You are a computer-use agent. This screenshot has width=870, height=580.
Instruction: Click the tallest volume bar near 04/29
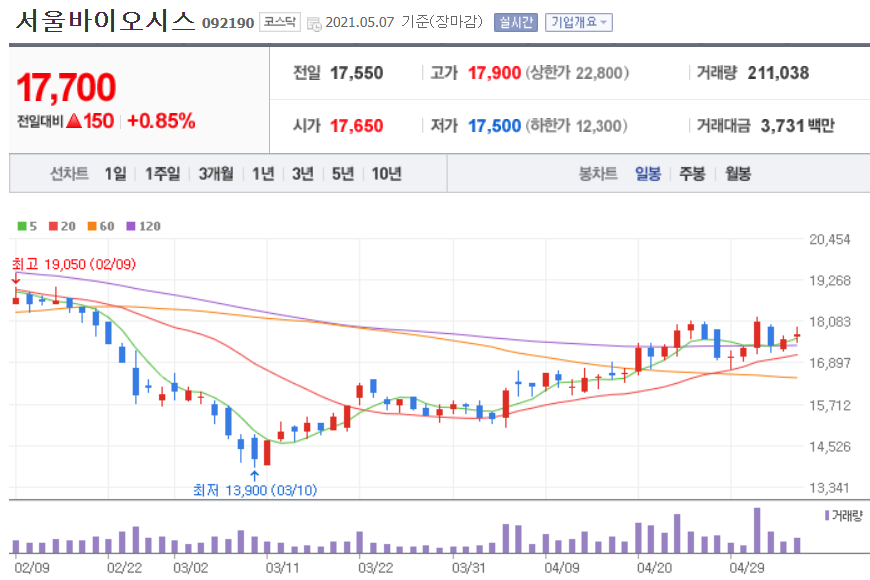[757, 530]
